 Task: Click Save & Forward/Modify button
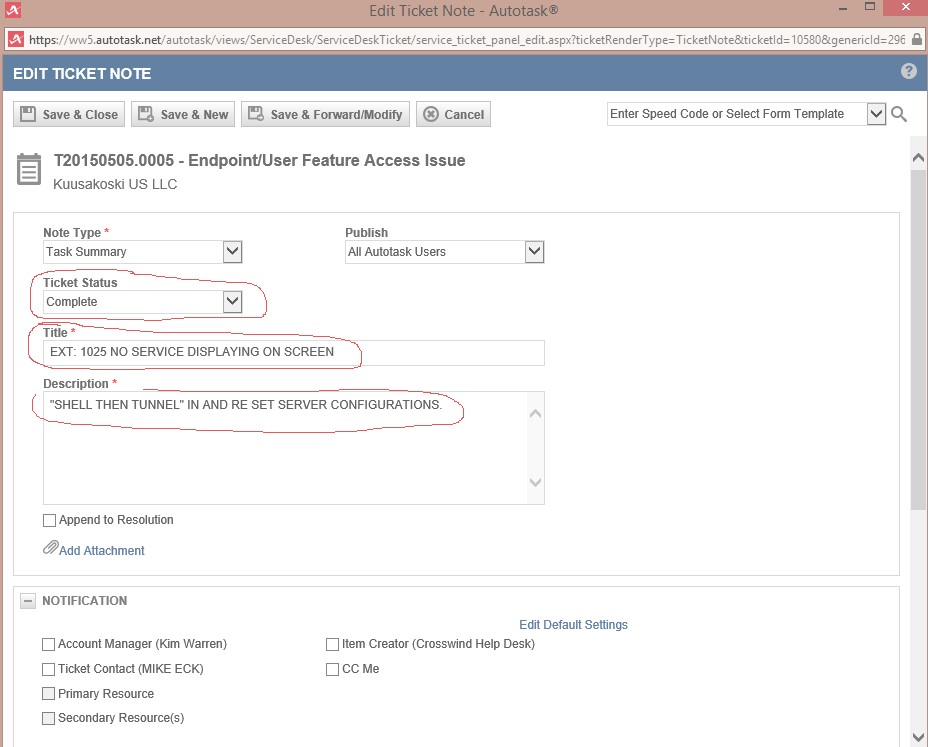[x=326, y=115]
